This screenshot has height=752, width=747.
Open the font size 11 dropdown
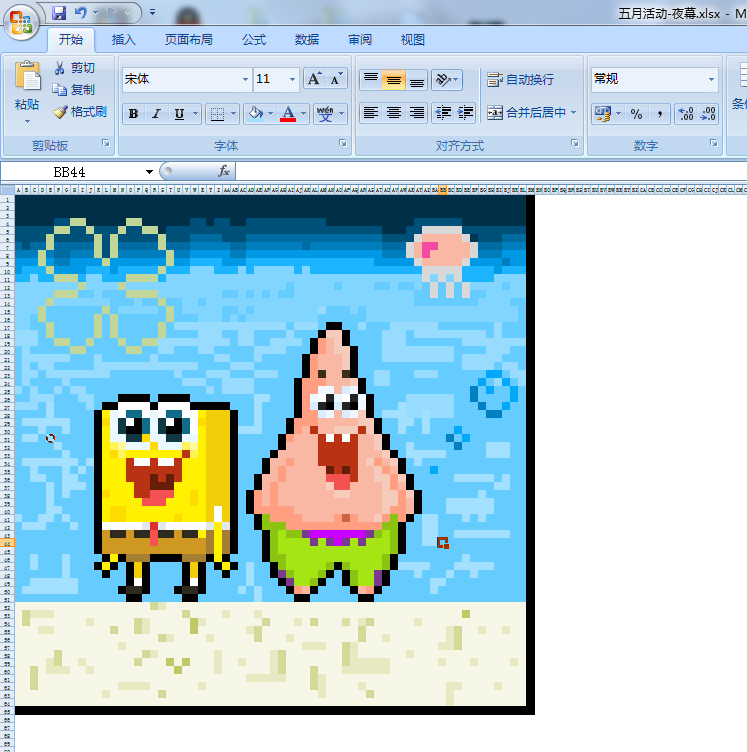[x=292, y=79]
